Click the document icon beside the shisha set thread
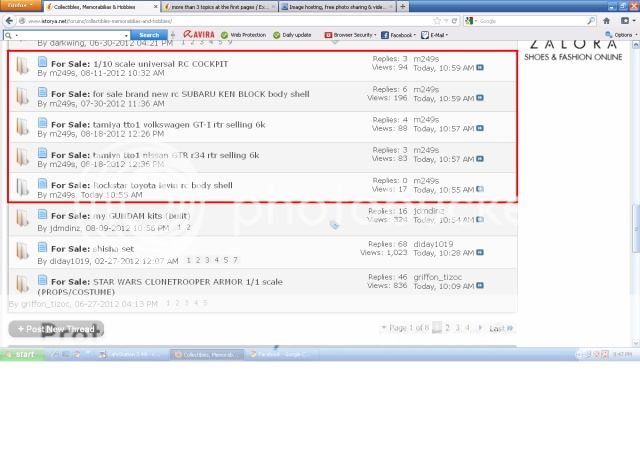The height and width of the screenshot is (455, 640). (x=43, y=249)
